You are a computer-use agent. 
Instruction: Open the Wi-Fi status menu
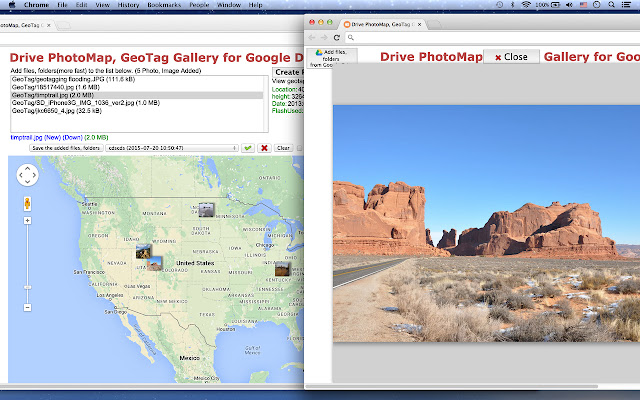tap(526, 5)
